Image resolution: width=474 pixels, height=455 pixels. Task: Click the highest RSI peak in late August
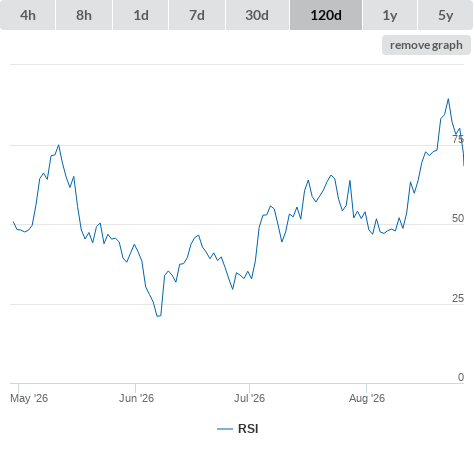tap(448, 99)
